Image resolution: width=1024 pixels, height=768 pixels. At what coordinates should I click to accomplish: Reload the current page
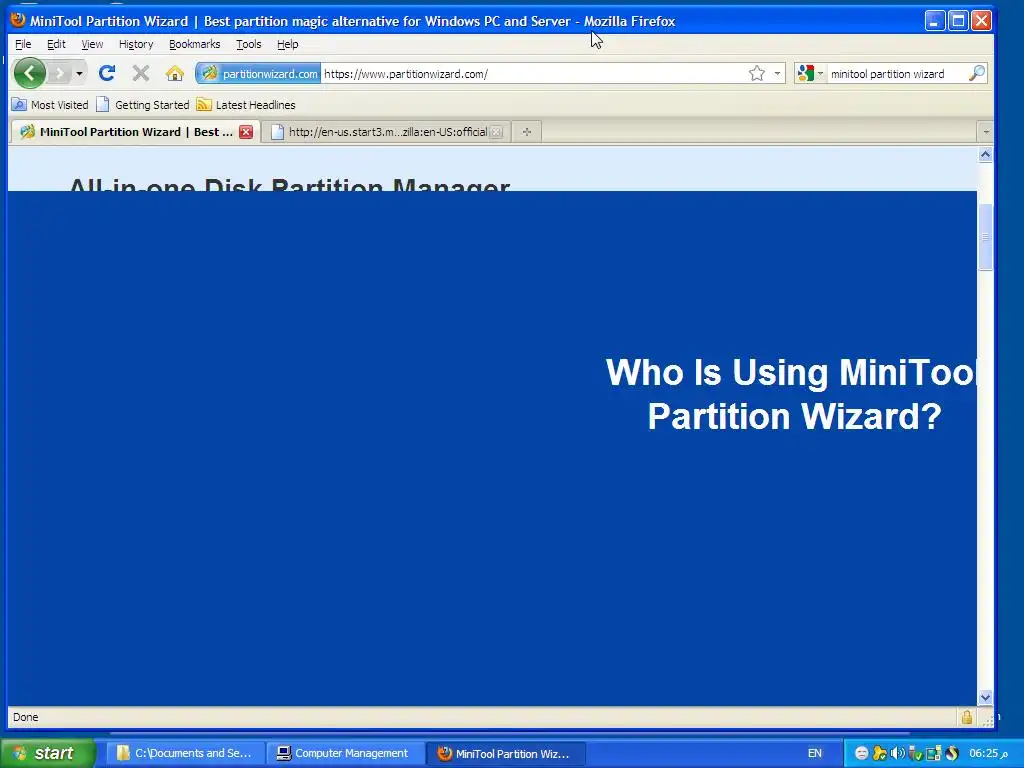coord(107,73)
